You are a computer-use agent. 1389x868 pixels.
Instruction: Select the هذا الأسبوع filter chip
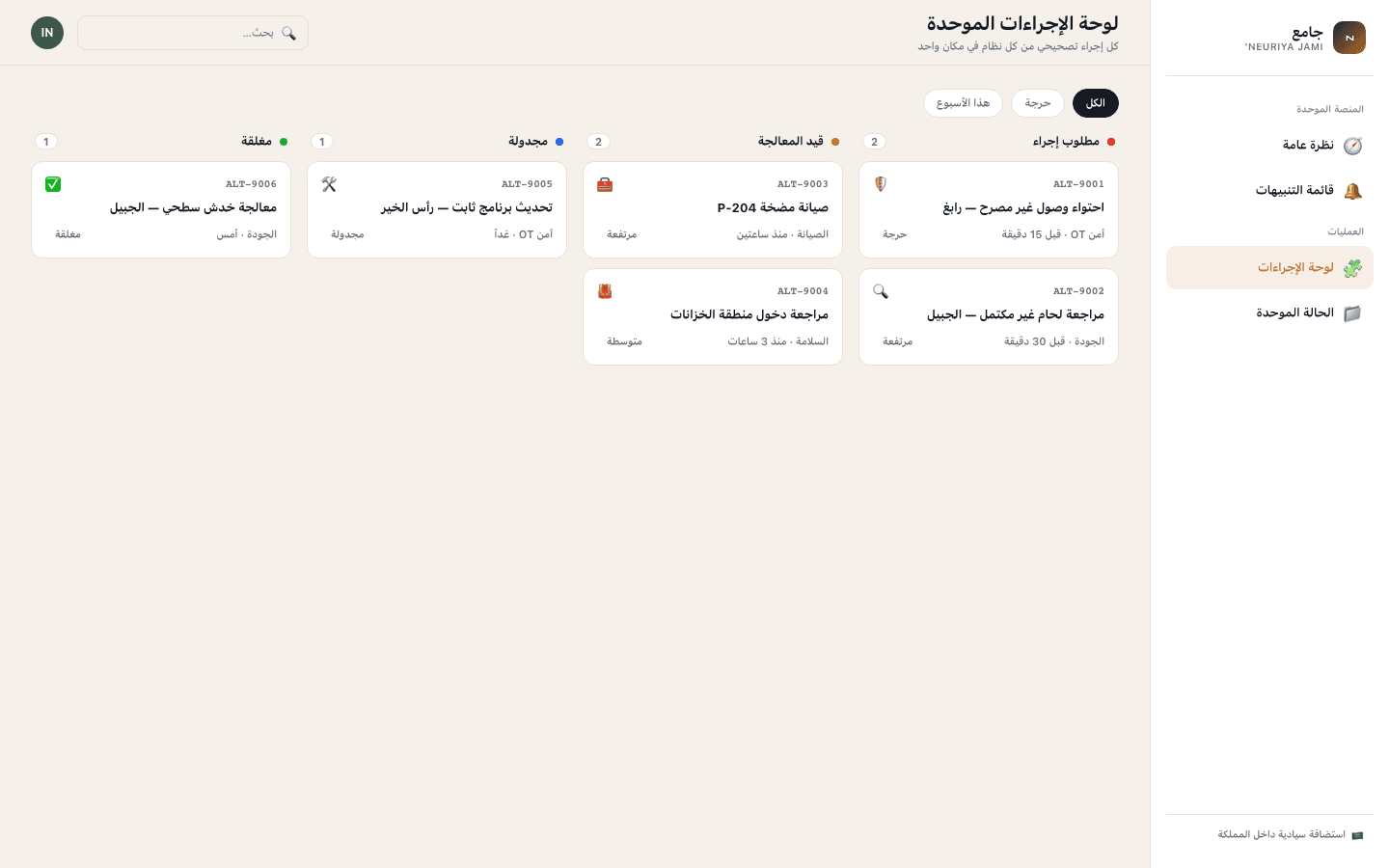(x=963, y=103)
